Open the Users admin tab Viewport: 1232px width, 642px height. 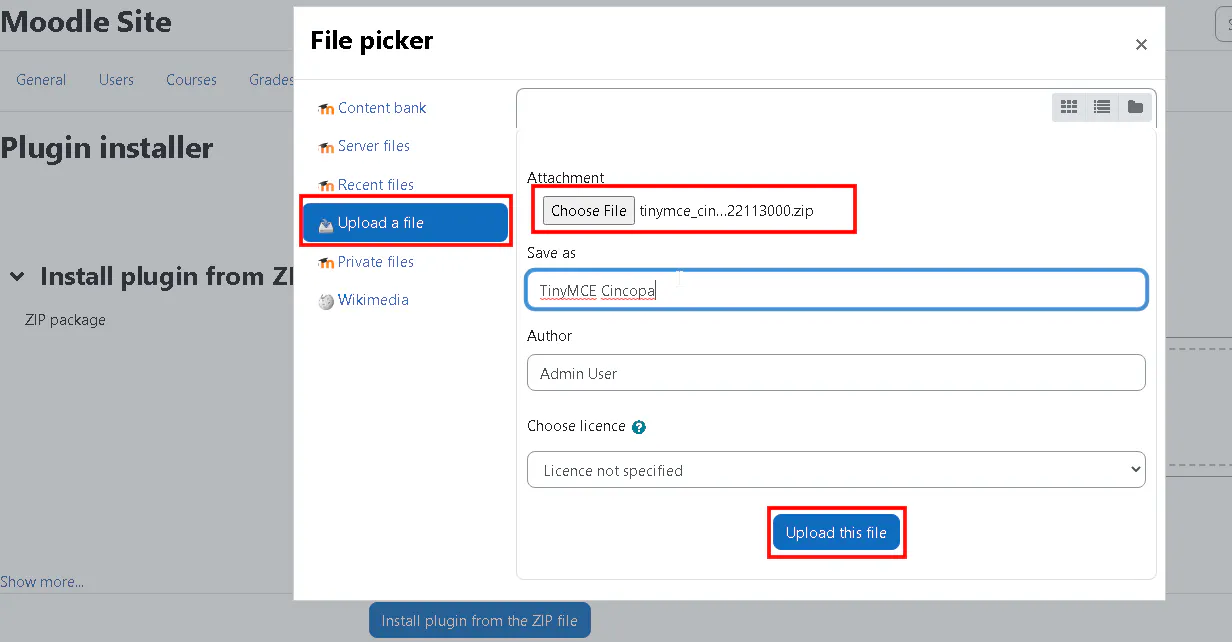[116, 80]
